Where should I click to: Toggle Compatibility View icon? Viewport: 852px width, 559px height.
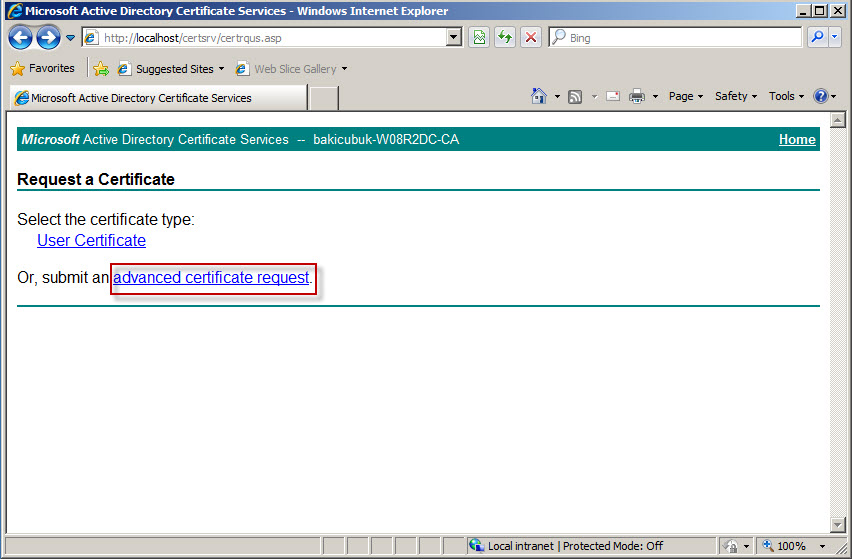[479, 37]
